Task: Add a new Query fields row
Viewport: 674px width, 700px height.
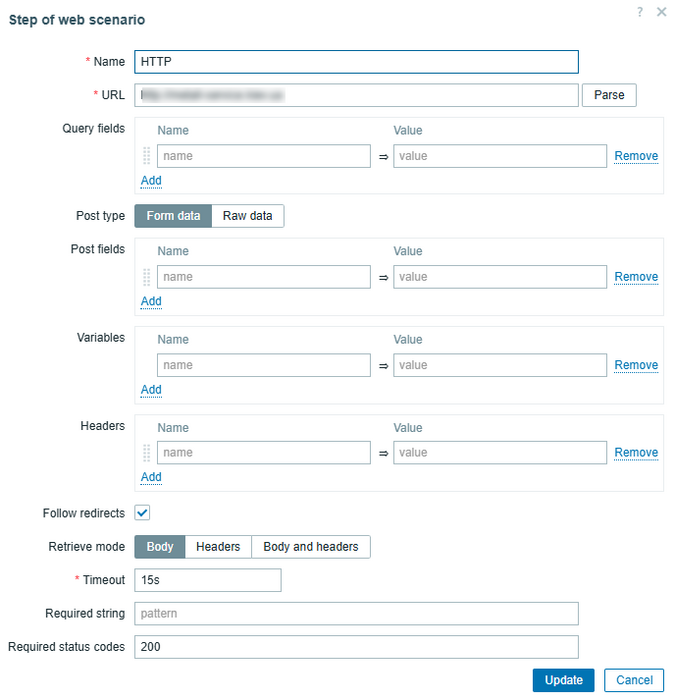Action: (x=151, y=181)
